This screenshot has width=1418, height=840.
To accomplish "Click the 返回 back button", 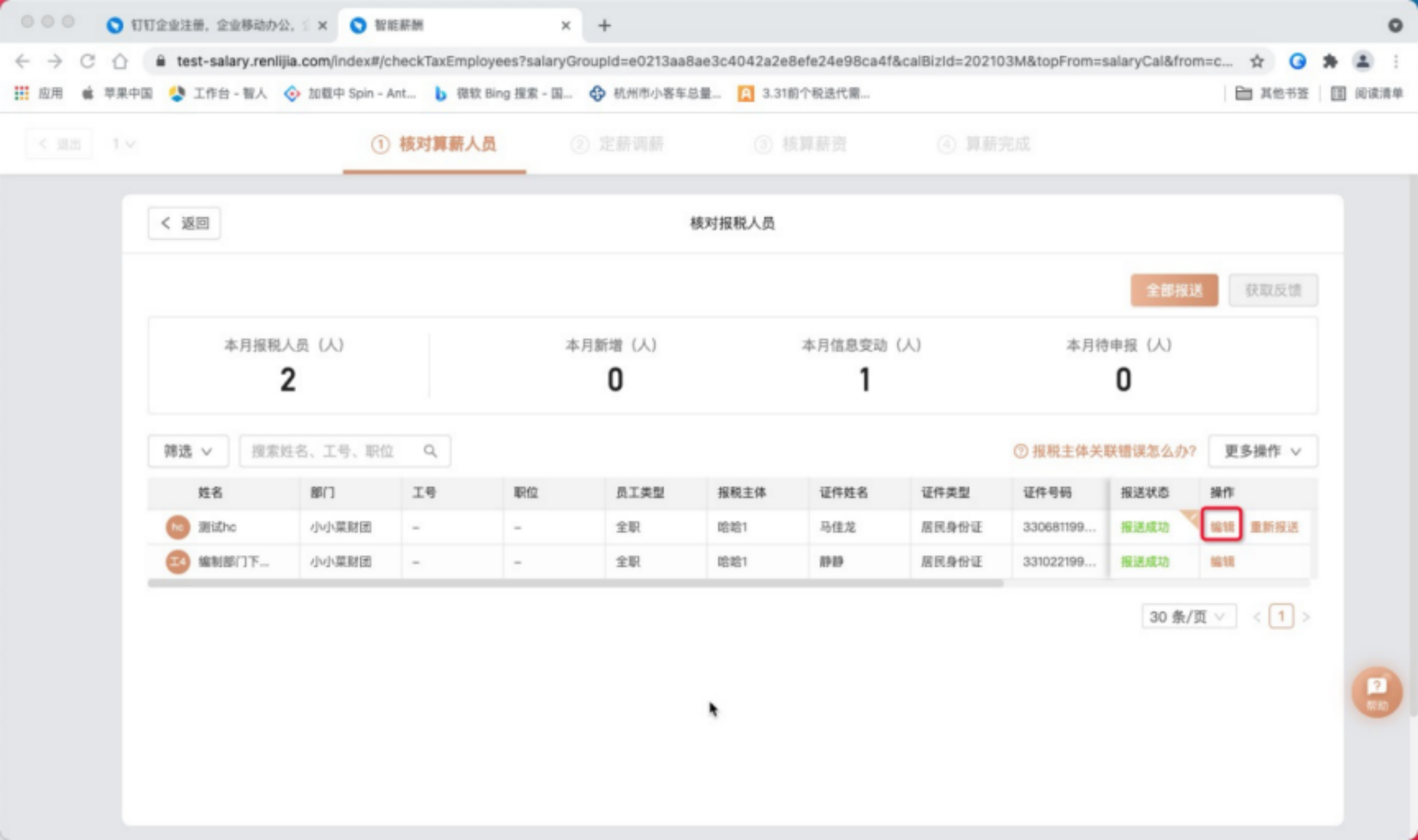I will (x=184, y=223).
